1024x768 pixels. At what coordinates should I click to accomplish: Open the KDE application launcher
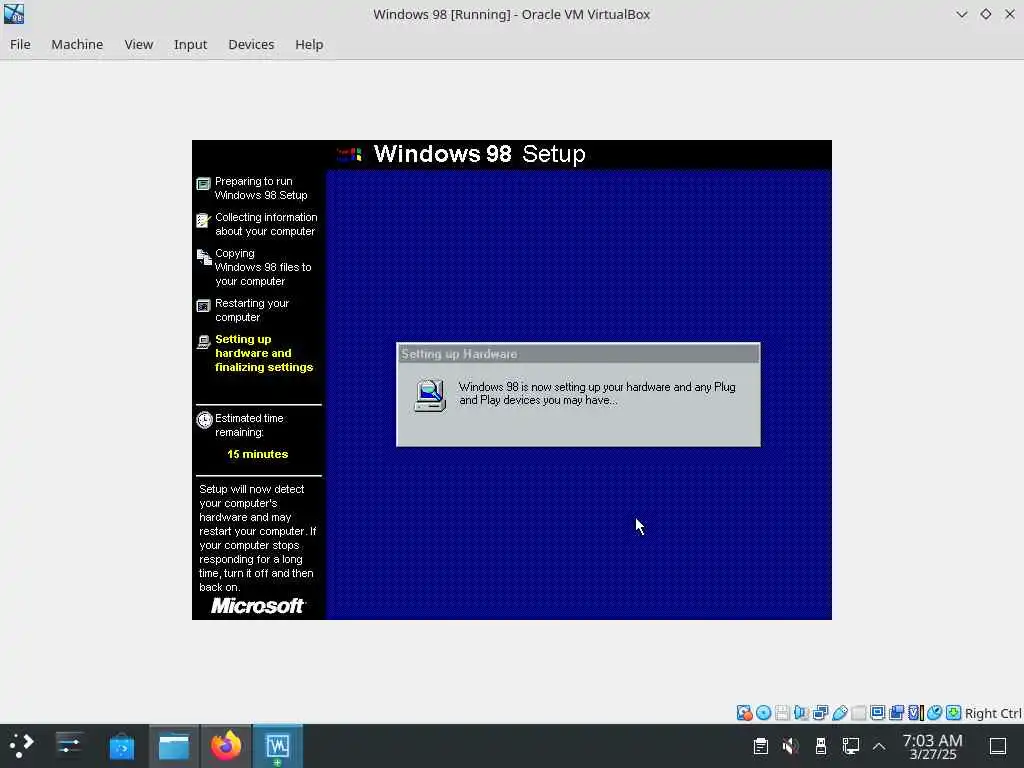coord(22,745)
